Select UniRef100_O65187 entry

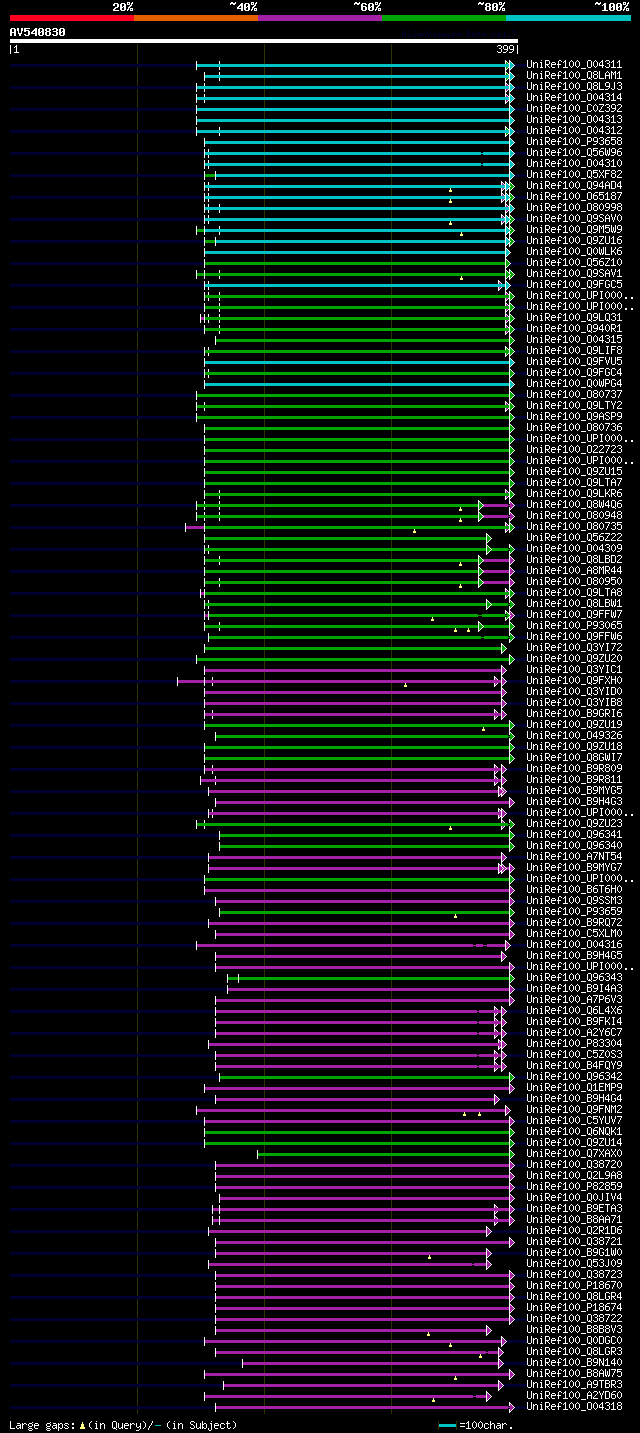pos(574,197)
